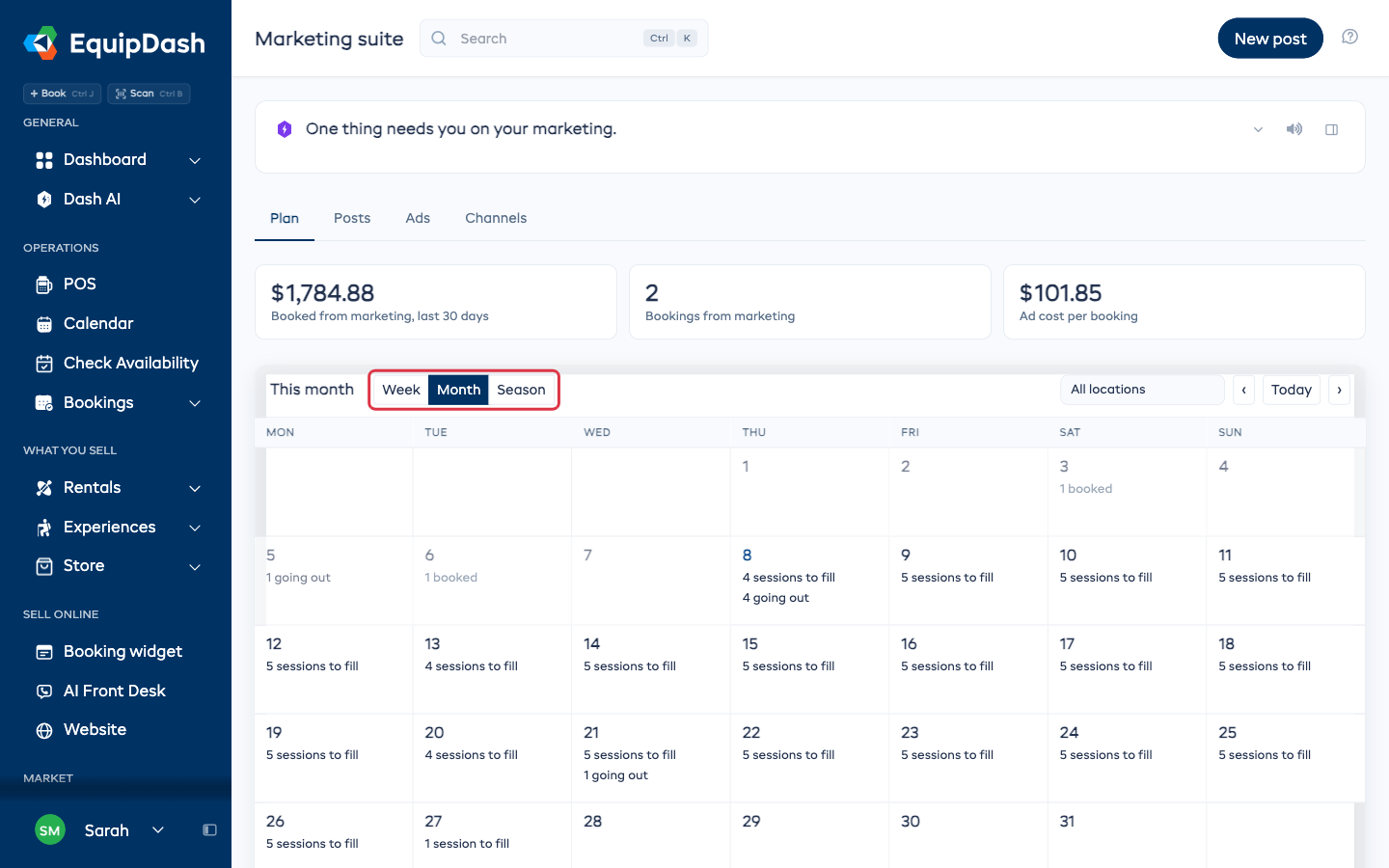Click the EquipDash logo icon
This screenshot has height=868, width=1389.
[x=41, y=42]
